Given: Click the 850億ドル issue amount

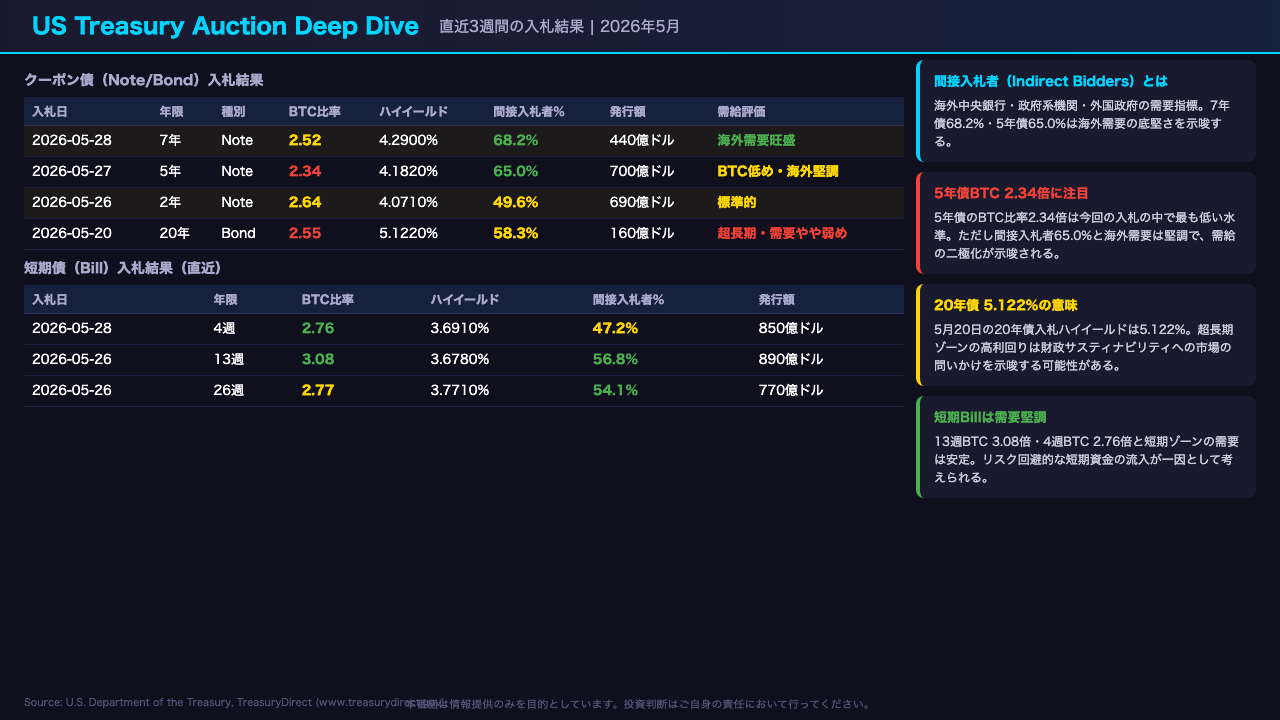Looking at the screenshot, I should point(791,328).
